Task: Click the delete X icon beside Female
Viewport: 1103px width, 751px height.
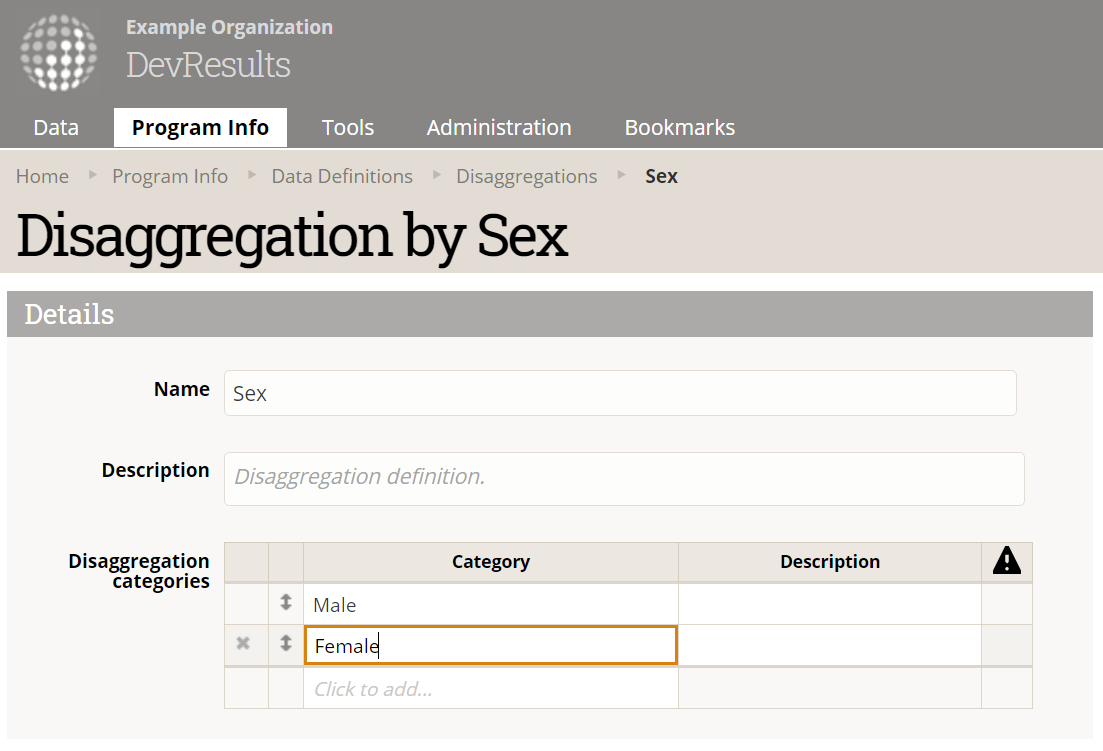Action: point(243,644)
